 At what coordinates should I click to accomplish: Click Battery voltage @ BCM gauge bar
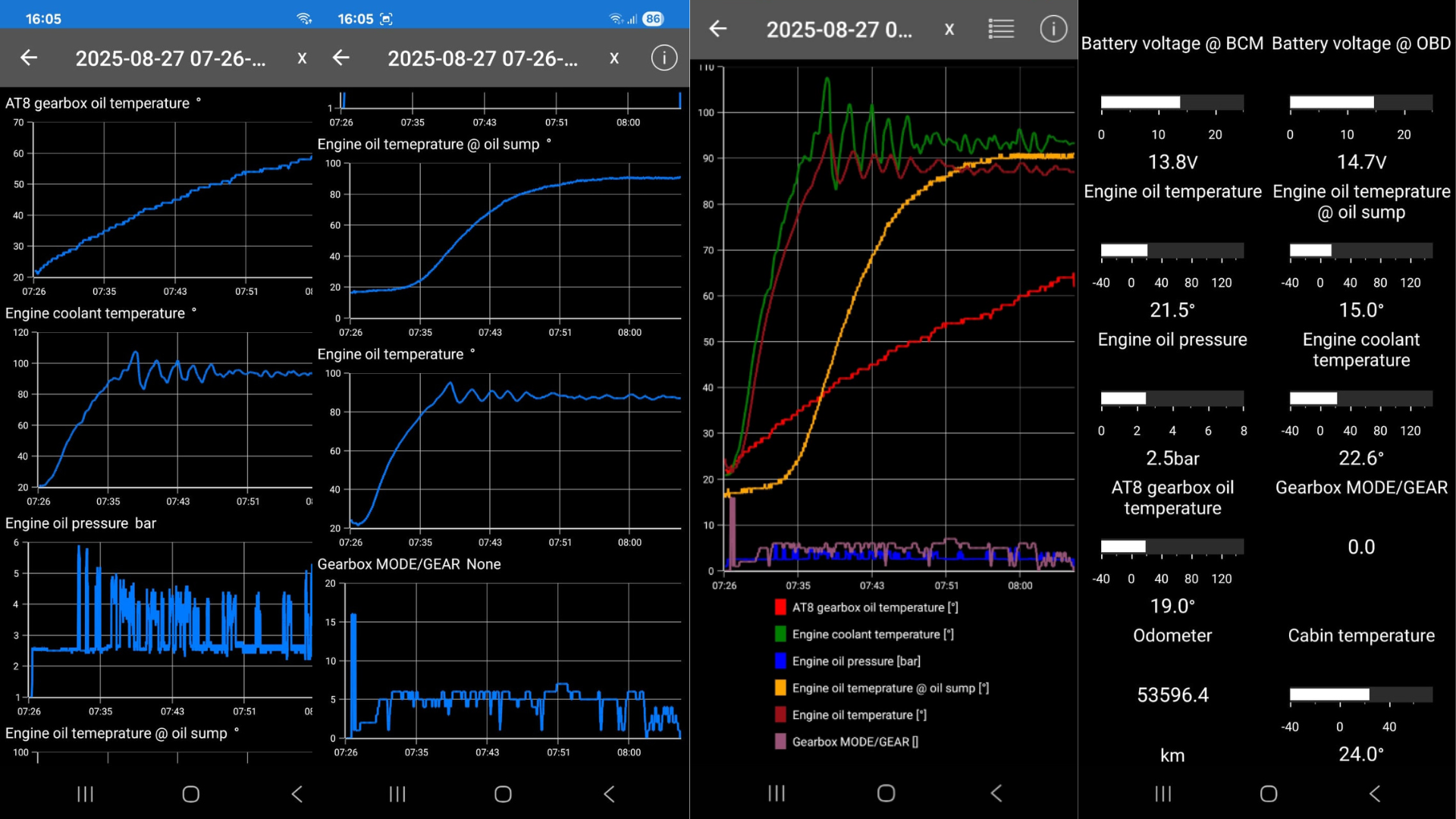pyautogui.click(x=1172, y=102)
